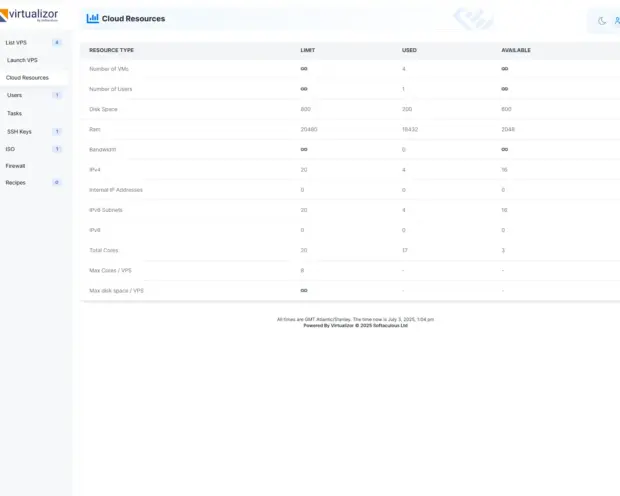Toggle dark mode with the moon icon
This screenshot has width=620, height=496.
pyautogui.click(x=602, y=21)
